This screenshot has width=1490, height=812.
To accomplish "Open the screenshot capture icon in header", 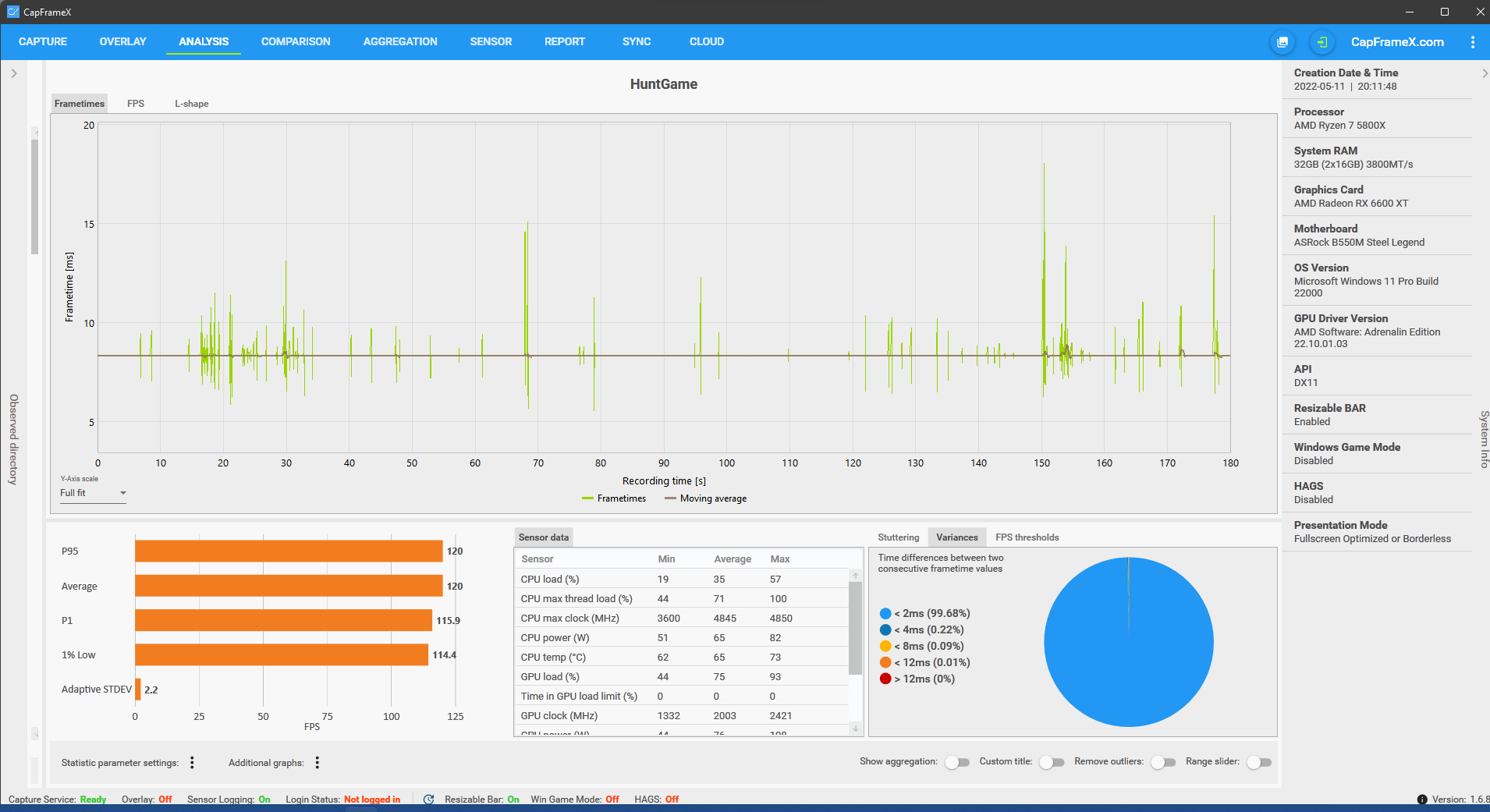I will [x=1282, y=42].
